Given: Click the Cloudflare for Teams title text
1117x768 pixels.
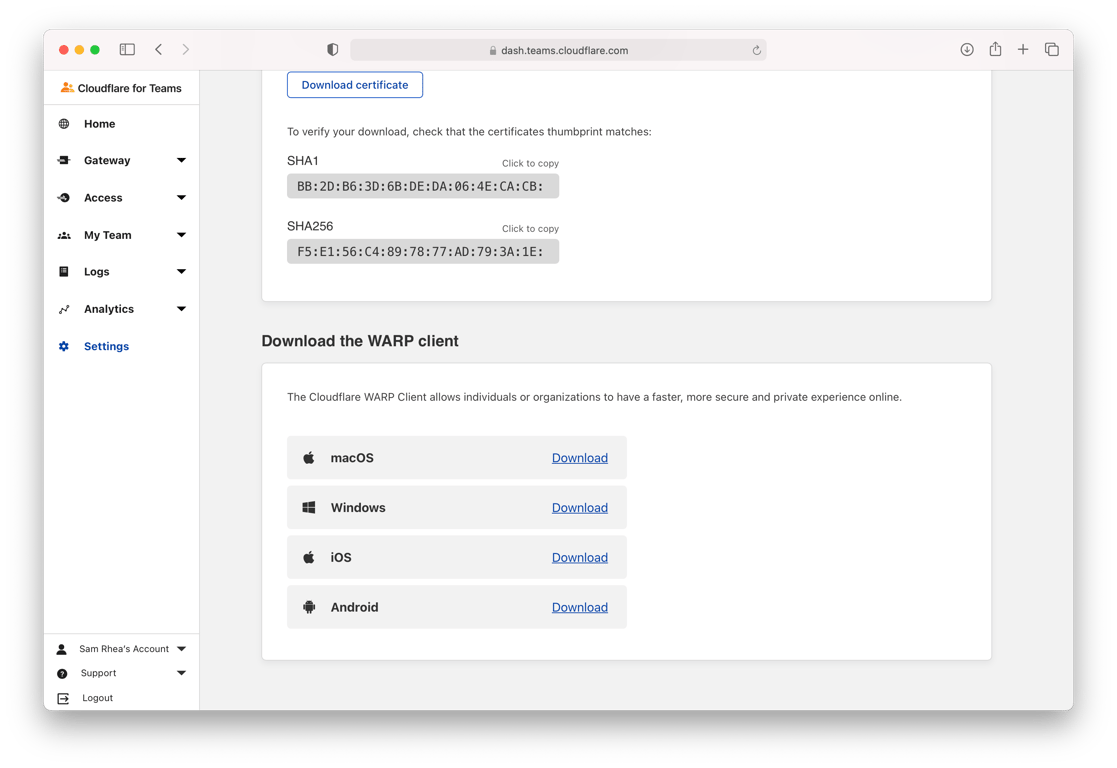Looking at the screenshot, I should coord(130,88).
